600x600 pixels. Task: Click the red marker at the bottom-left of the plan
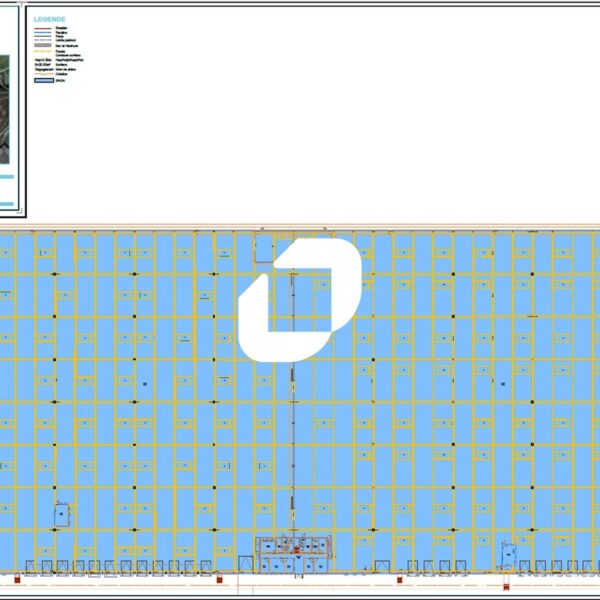pyautogui.click(x=16, y=578)
